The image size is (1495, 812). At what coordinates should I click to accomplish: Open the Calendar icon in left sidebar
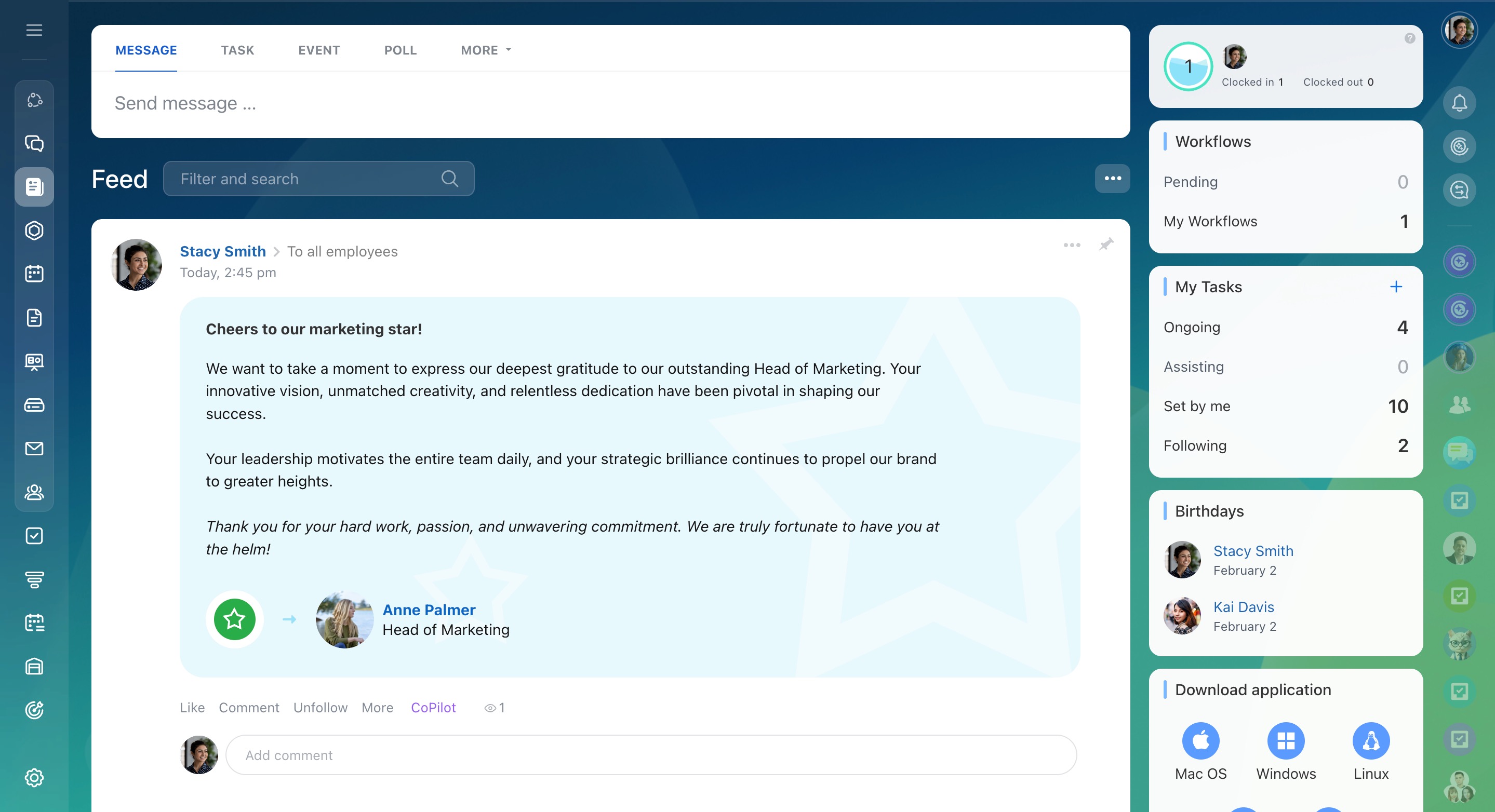pyautogui.click(x=34, y=274)
